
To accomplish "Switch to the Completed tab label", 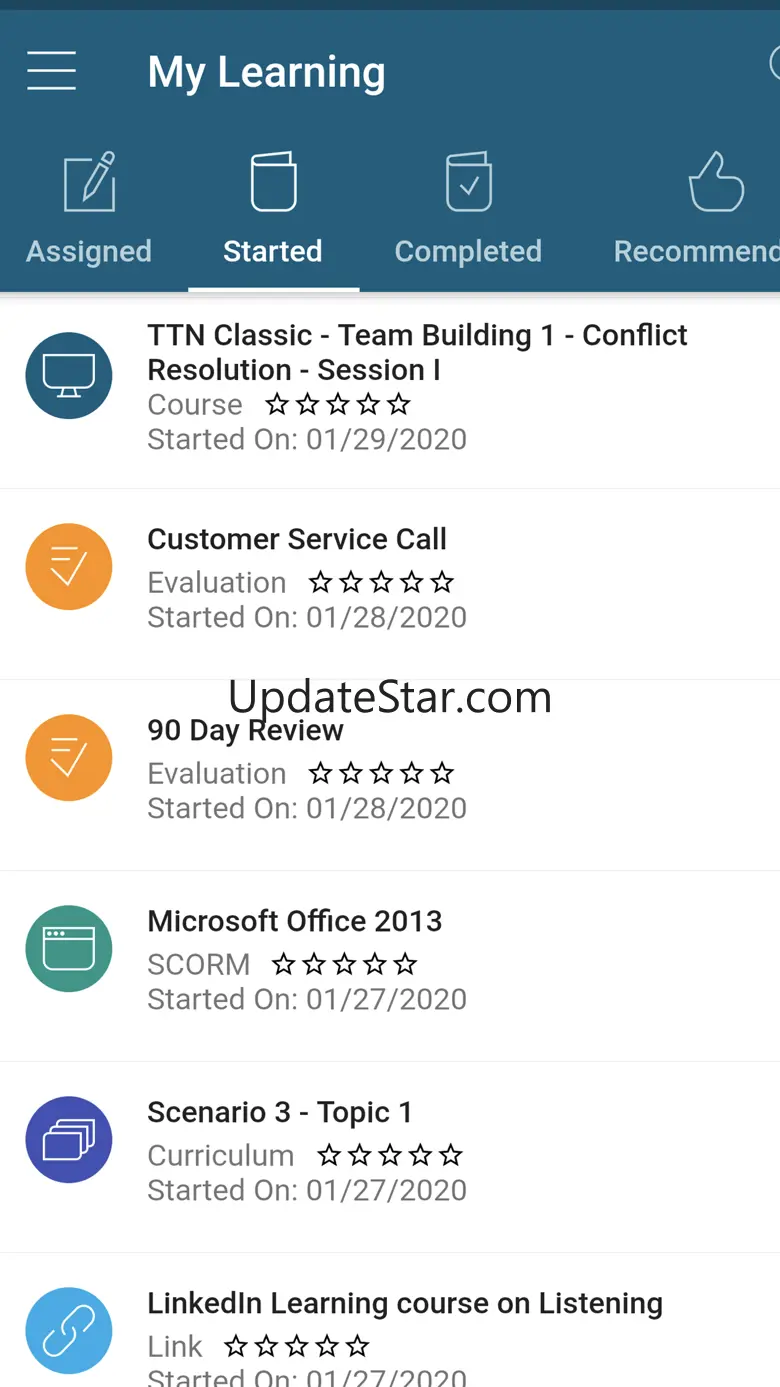I will [468, 251].
